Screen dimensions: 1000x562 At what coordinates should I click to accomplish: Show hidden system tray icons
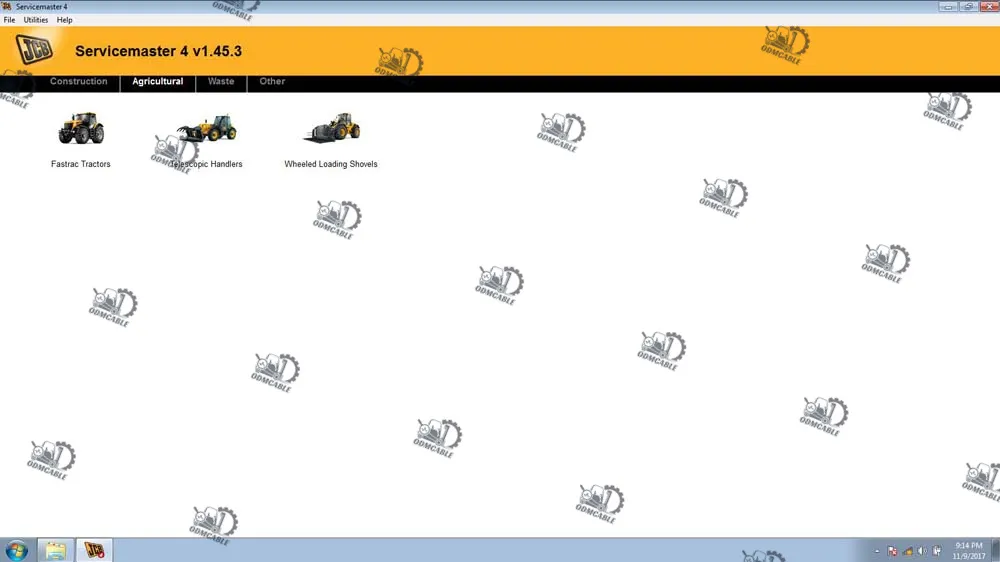(x=877, y=551)
